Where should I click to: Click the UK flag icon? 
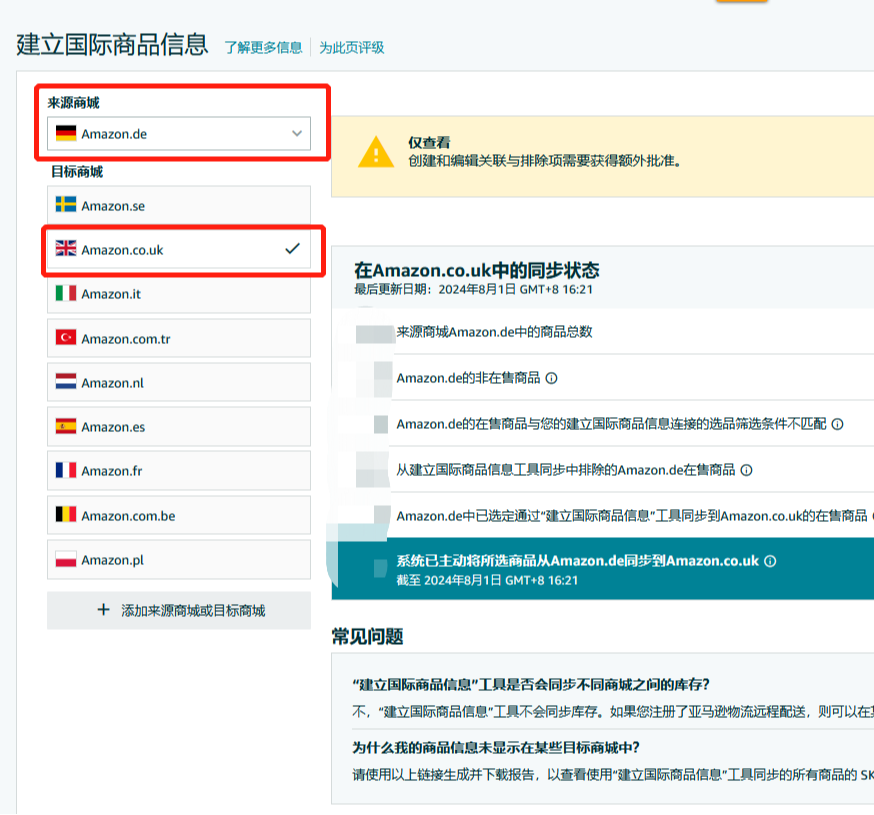tap(66, 249)
